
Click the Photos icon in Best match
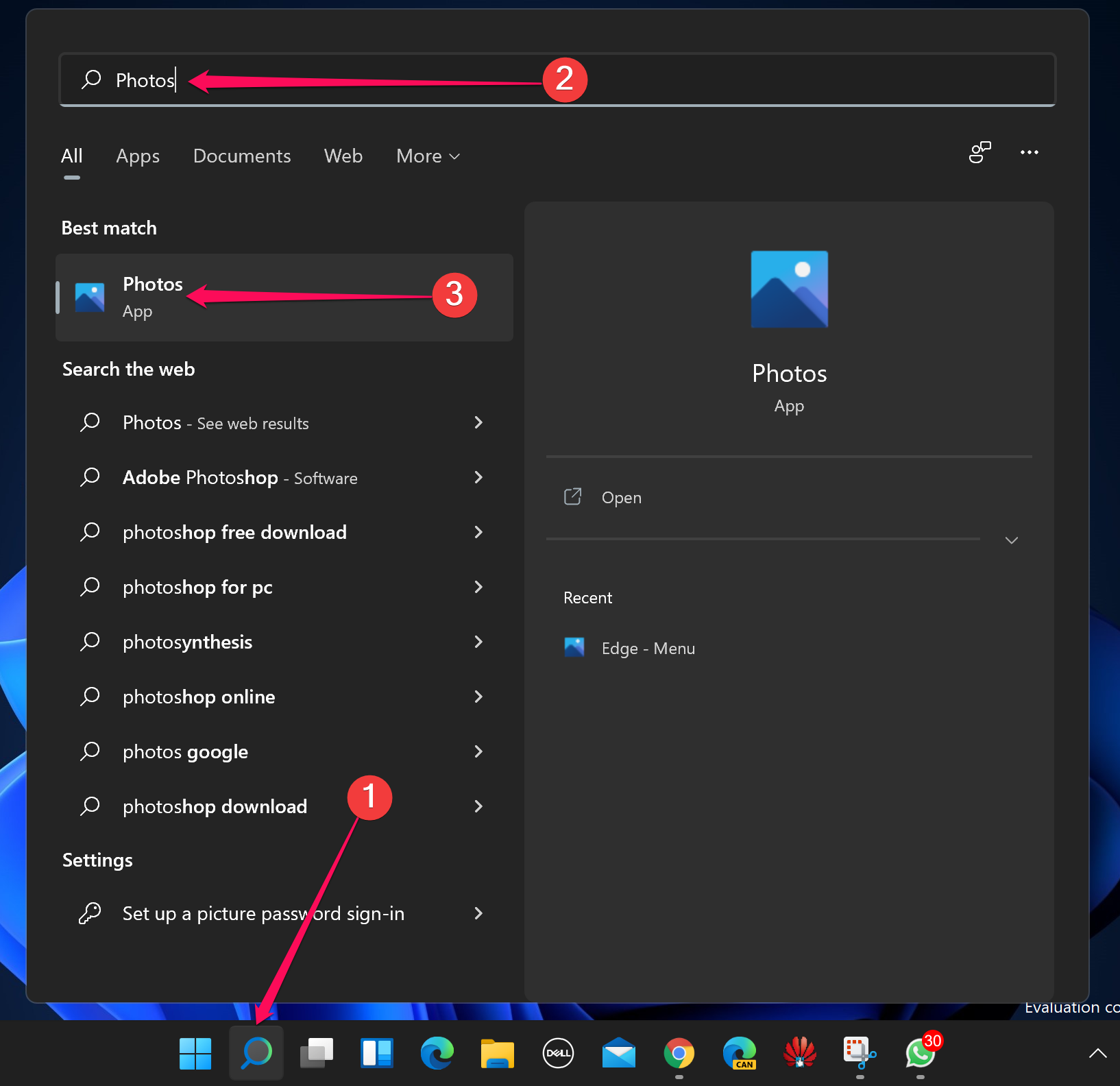click(x=90, y=298)
